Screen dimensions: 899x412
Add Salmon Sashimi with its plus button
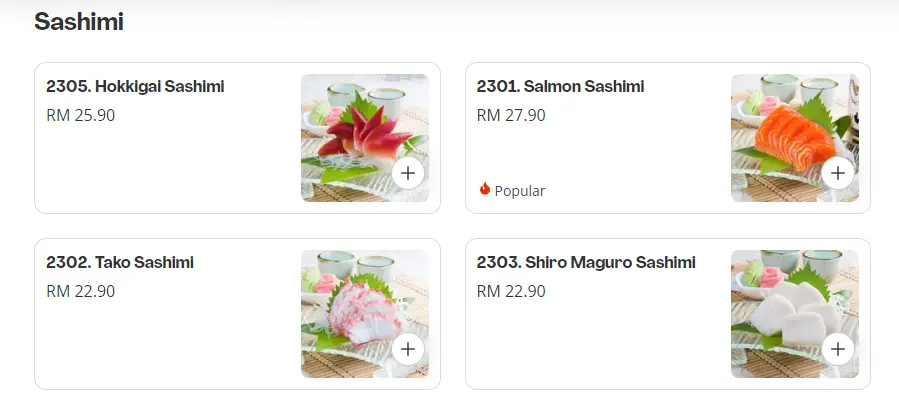click(837, 173)
